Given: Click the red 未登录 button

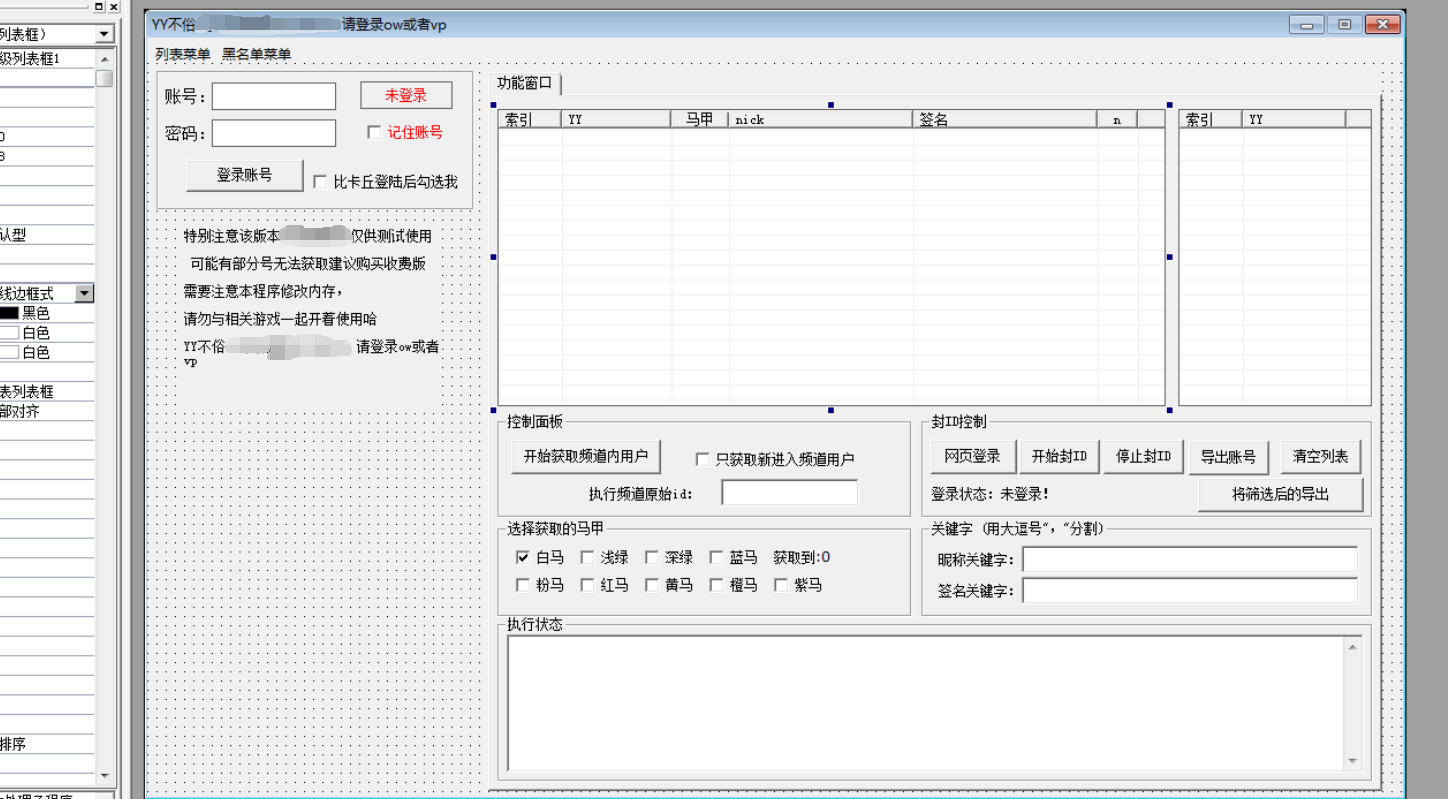Looking at the screenshot, I should pos(406,95).
